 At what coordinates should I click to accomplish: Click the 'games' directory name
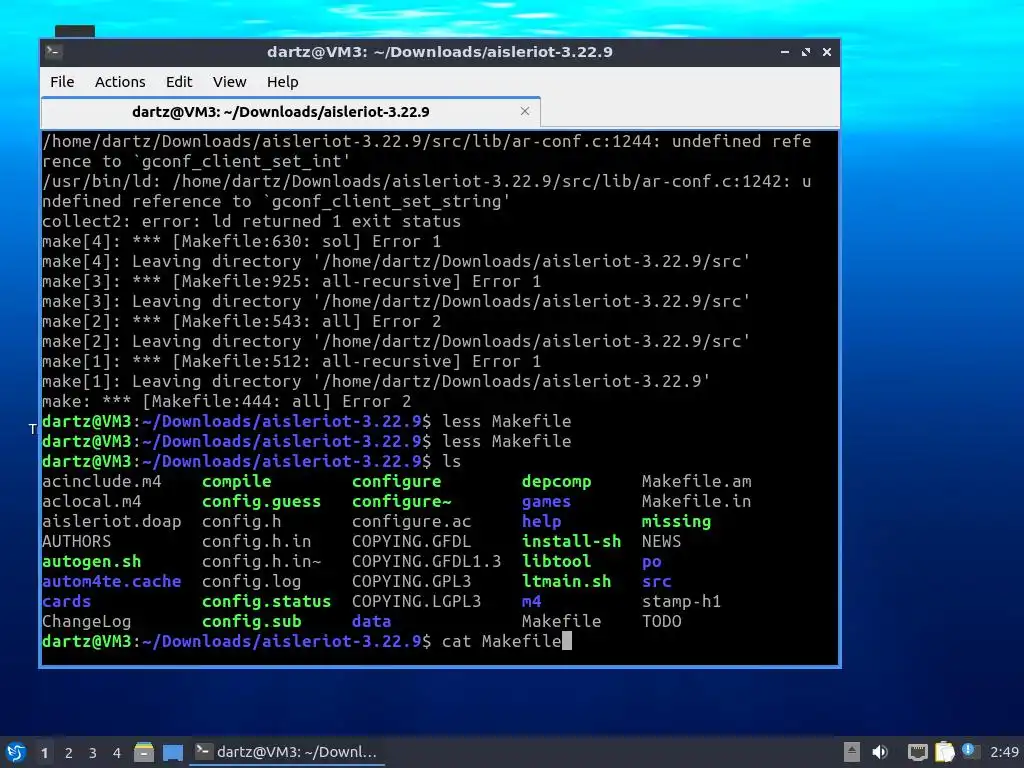pos(546,502)
